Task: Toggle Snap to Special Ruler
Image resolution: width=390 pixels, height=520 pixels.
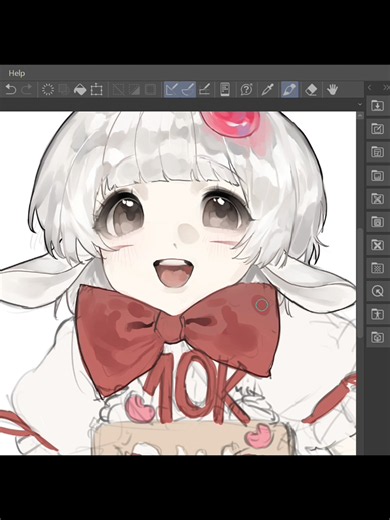Action: (188, 89)
